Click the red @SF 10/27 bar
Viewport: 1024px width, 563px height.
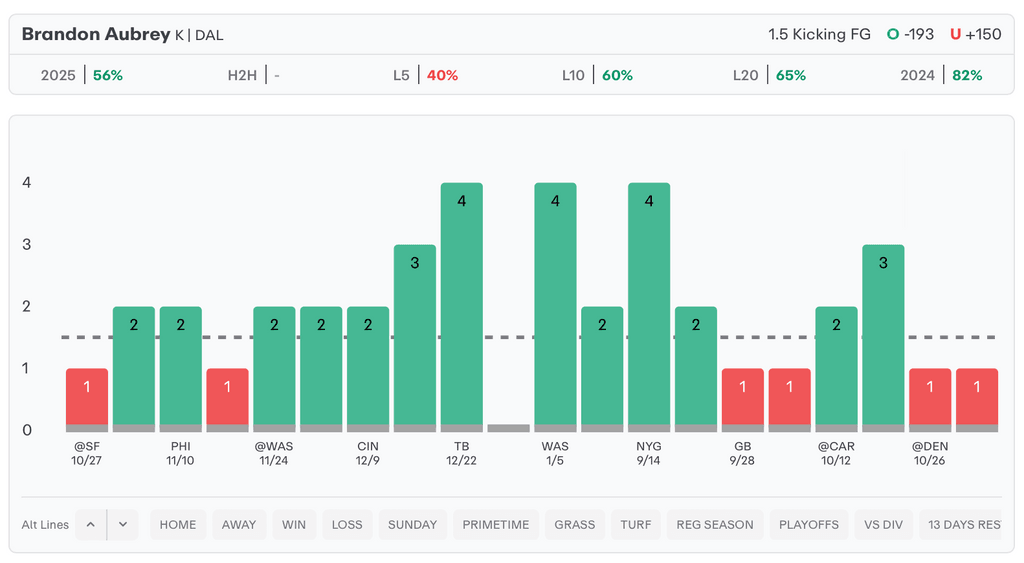[87, 399]
